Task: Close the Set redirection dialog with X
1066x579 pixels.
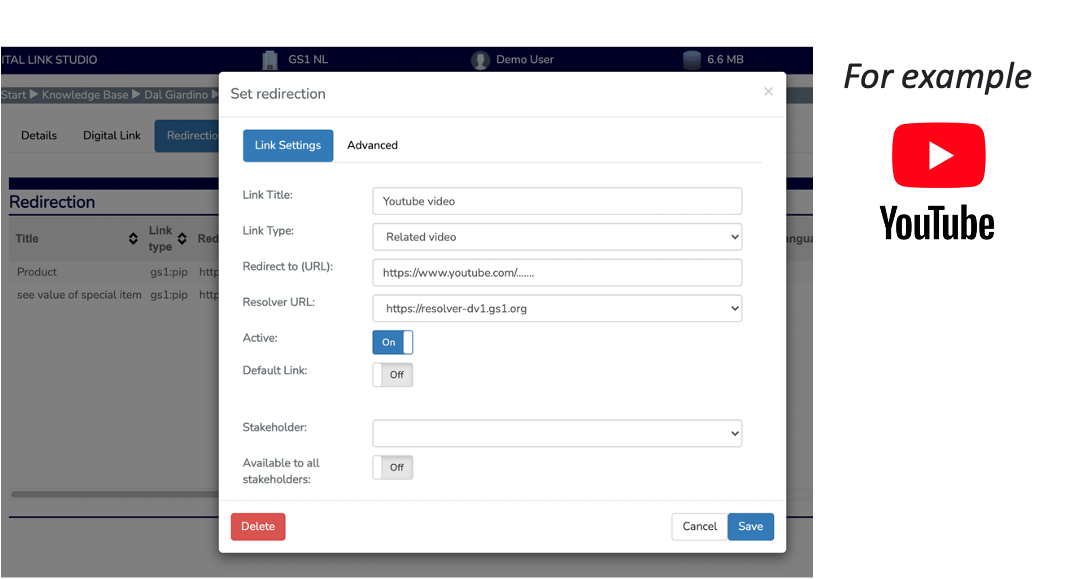Action: tap(768, 91)
